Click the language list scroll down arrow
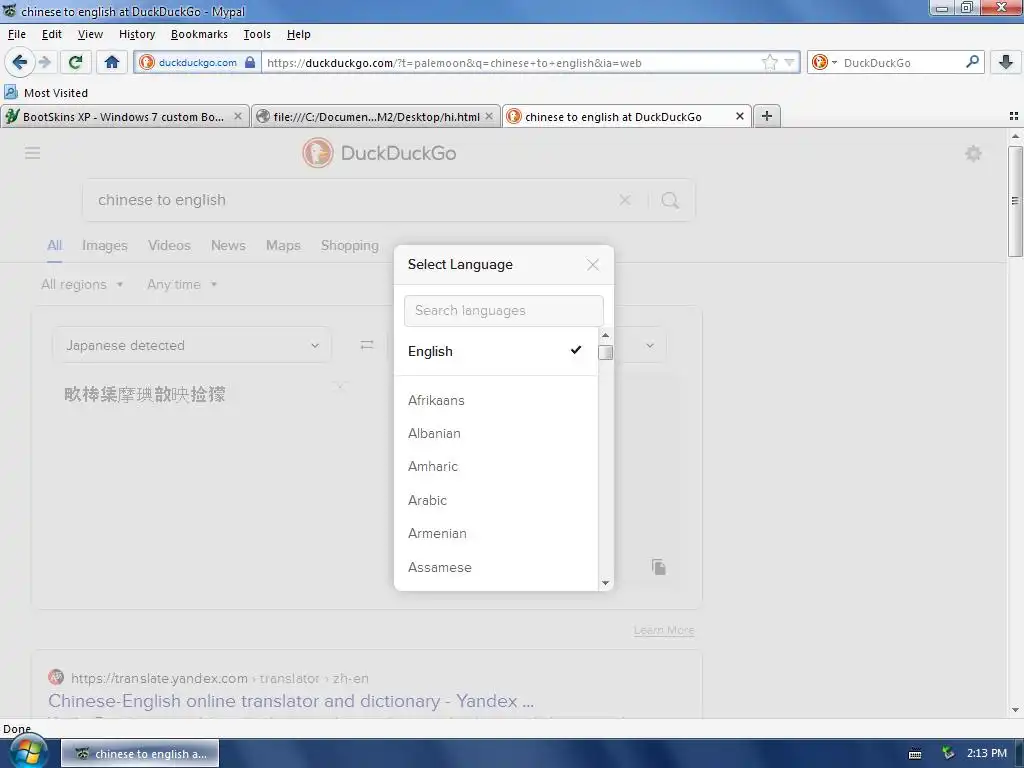The height and width of the screenshot is (768, 1024). pos(605,583)
